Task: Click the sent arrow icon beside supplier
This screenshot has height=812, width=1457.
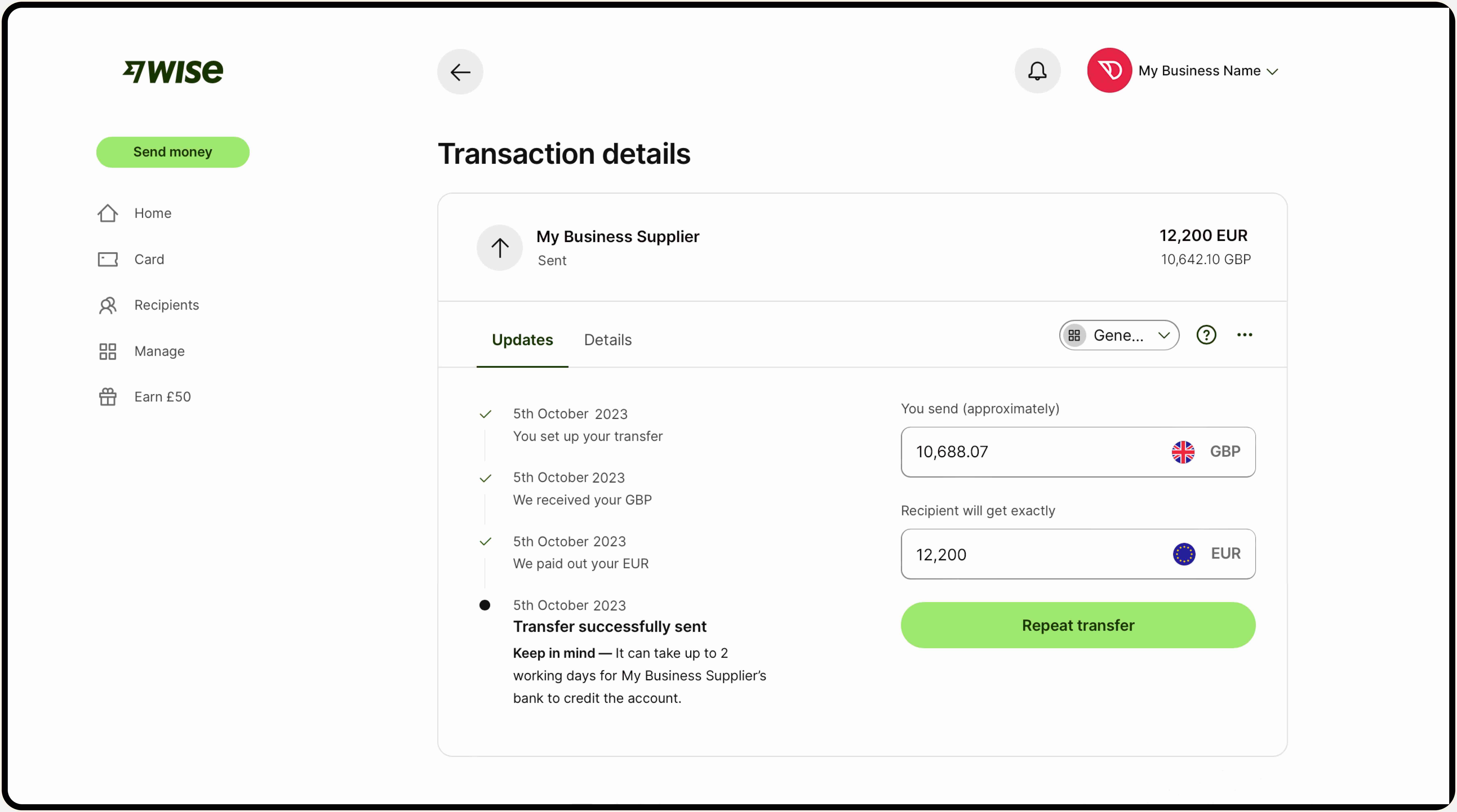Action: point(499,248)
